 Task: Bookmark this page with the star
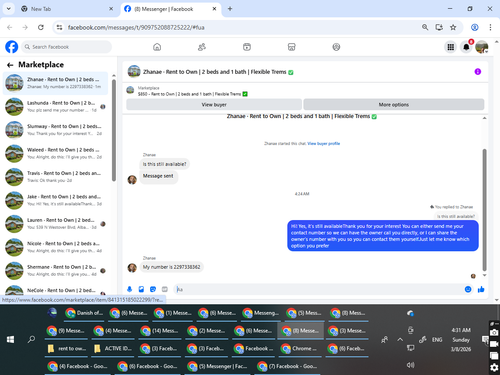click(453, 27)
